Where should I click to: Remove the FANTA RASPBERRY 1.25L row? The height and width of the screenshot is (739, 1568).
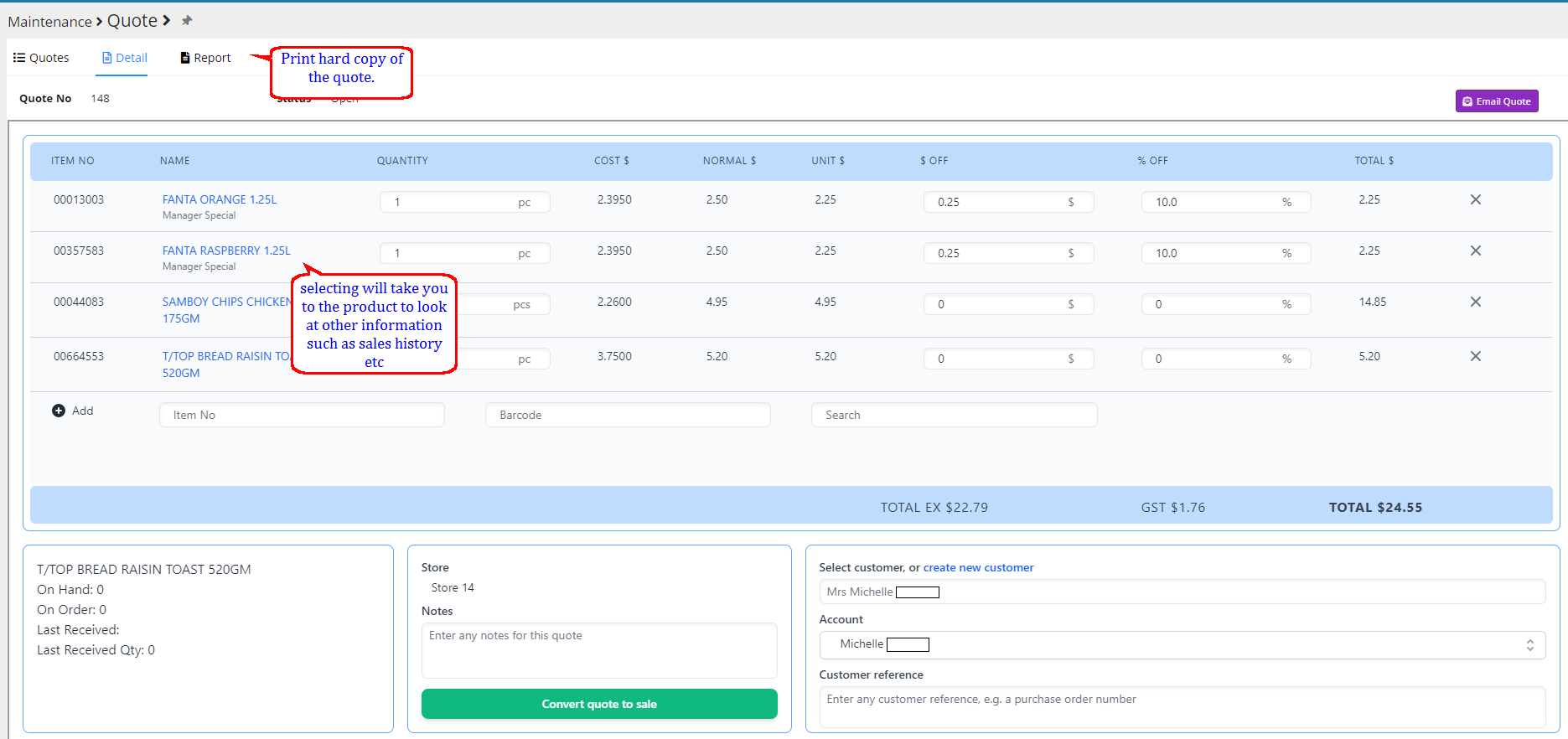pyautogui.click(x=1475, y=251)
